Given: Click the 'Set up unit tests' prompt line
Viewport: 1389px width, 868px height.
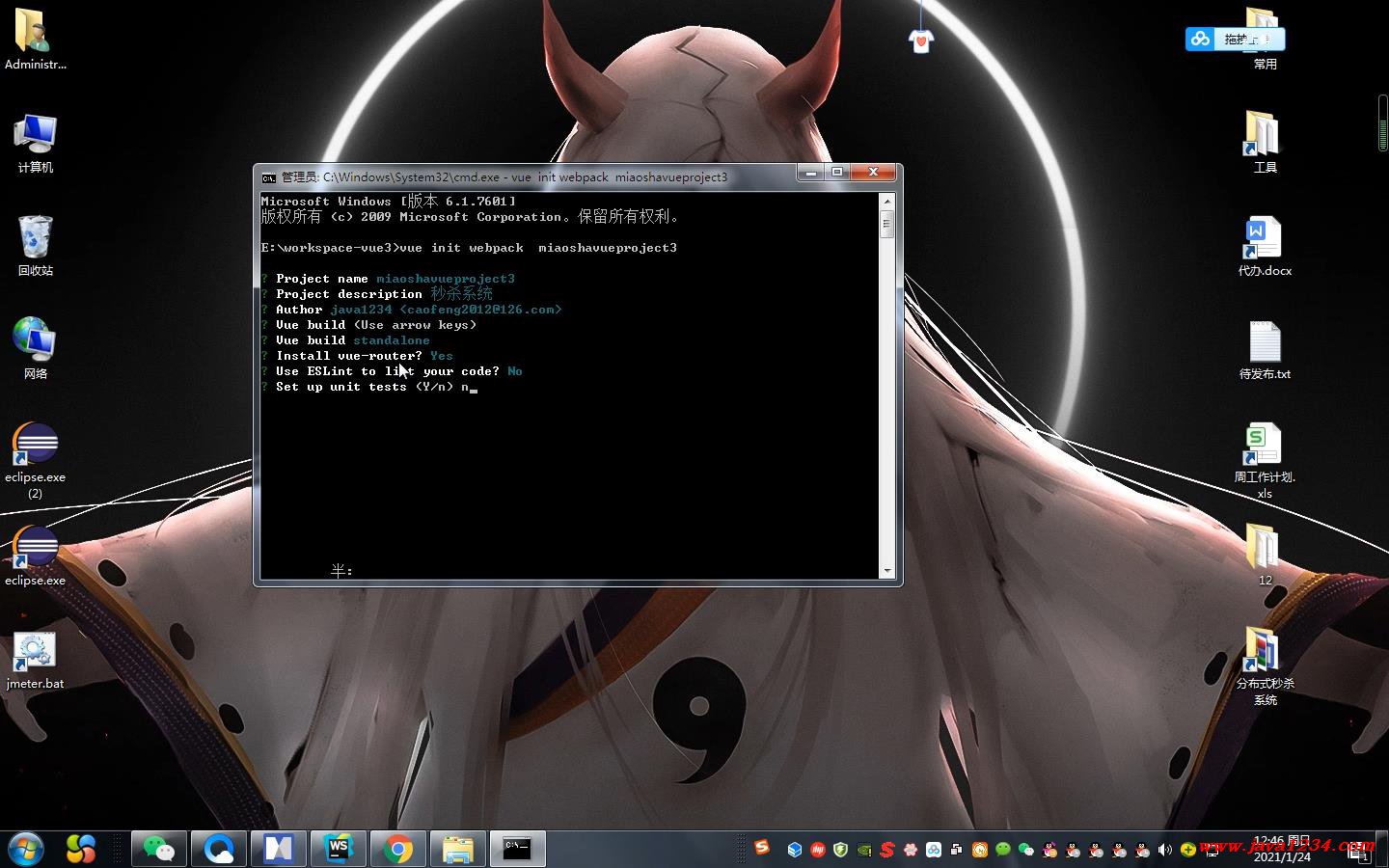Looking at the screenshot, I should pyautogui.click(x=369, y=387).
